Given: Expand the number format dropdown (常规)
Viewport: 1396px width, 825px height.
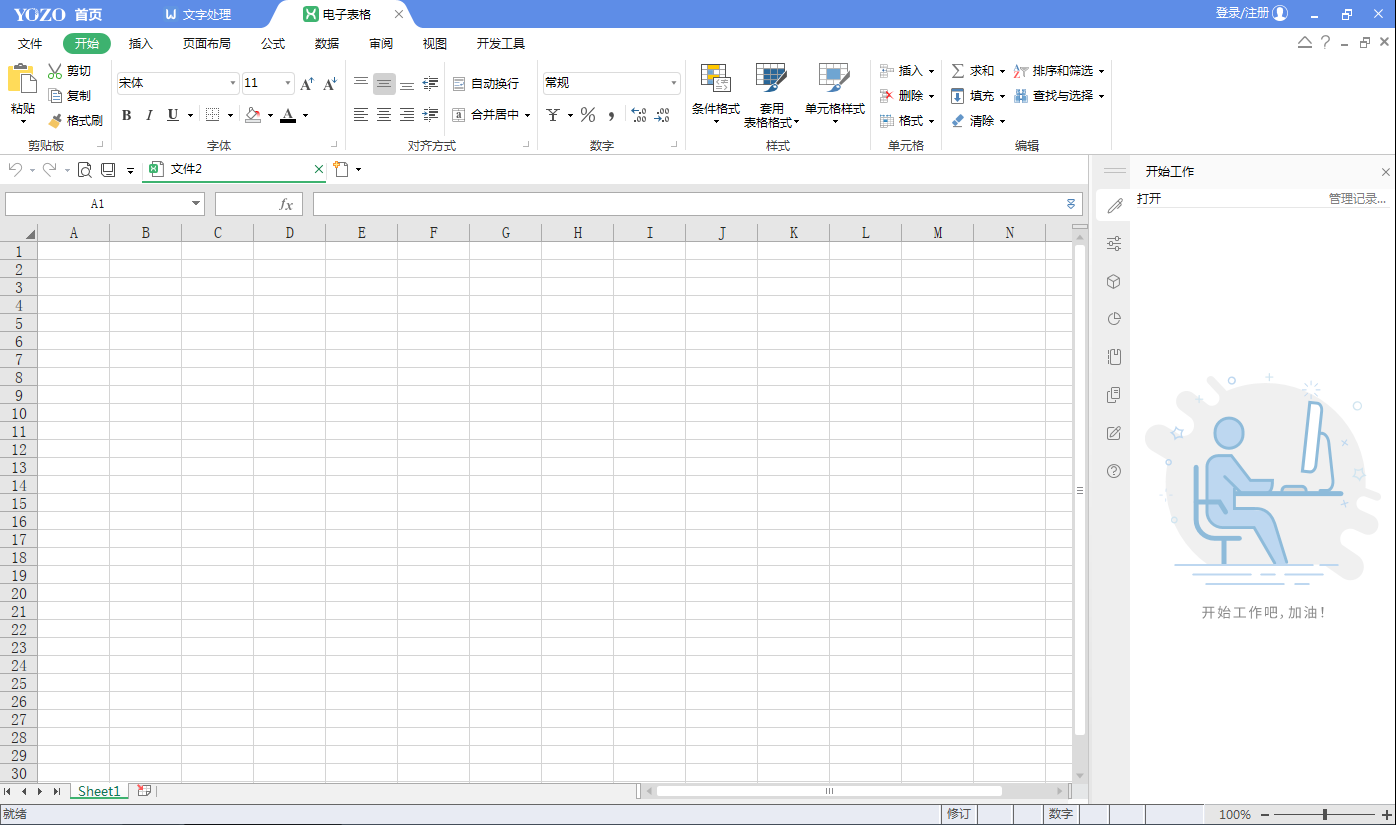Looking at the screenshot, I should pyautogui.click(x=674, y=84).
